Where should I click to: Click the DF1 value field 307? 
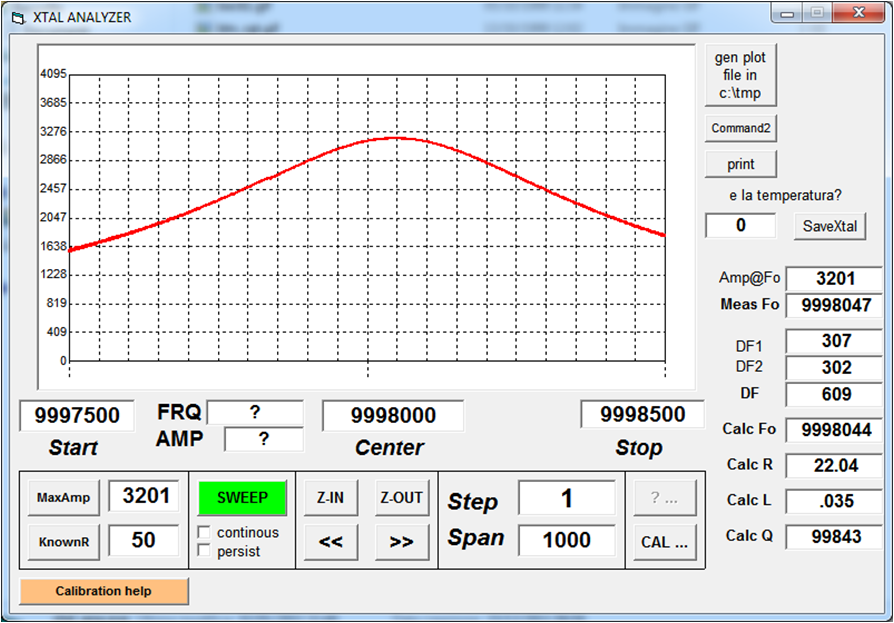tap(835, 341)
